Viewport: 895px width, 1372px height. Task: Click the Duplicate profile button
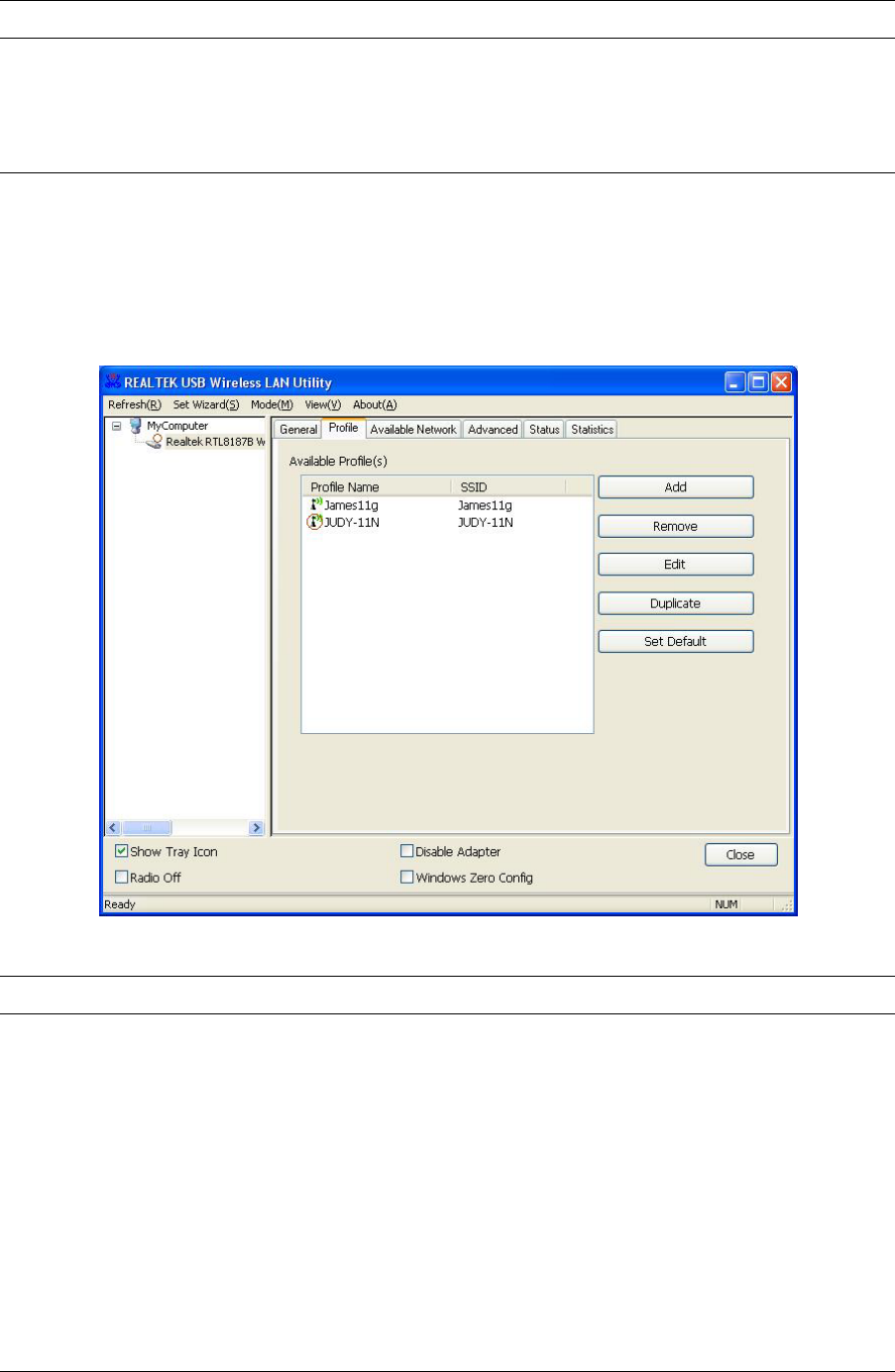(676, 603)
